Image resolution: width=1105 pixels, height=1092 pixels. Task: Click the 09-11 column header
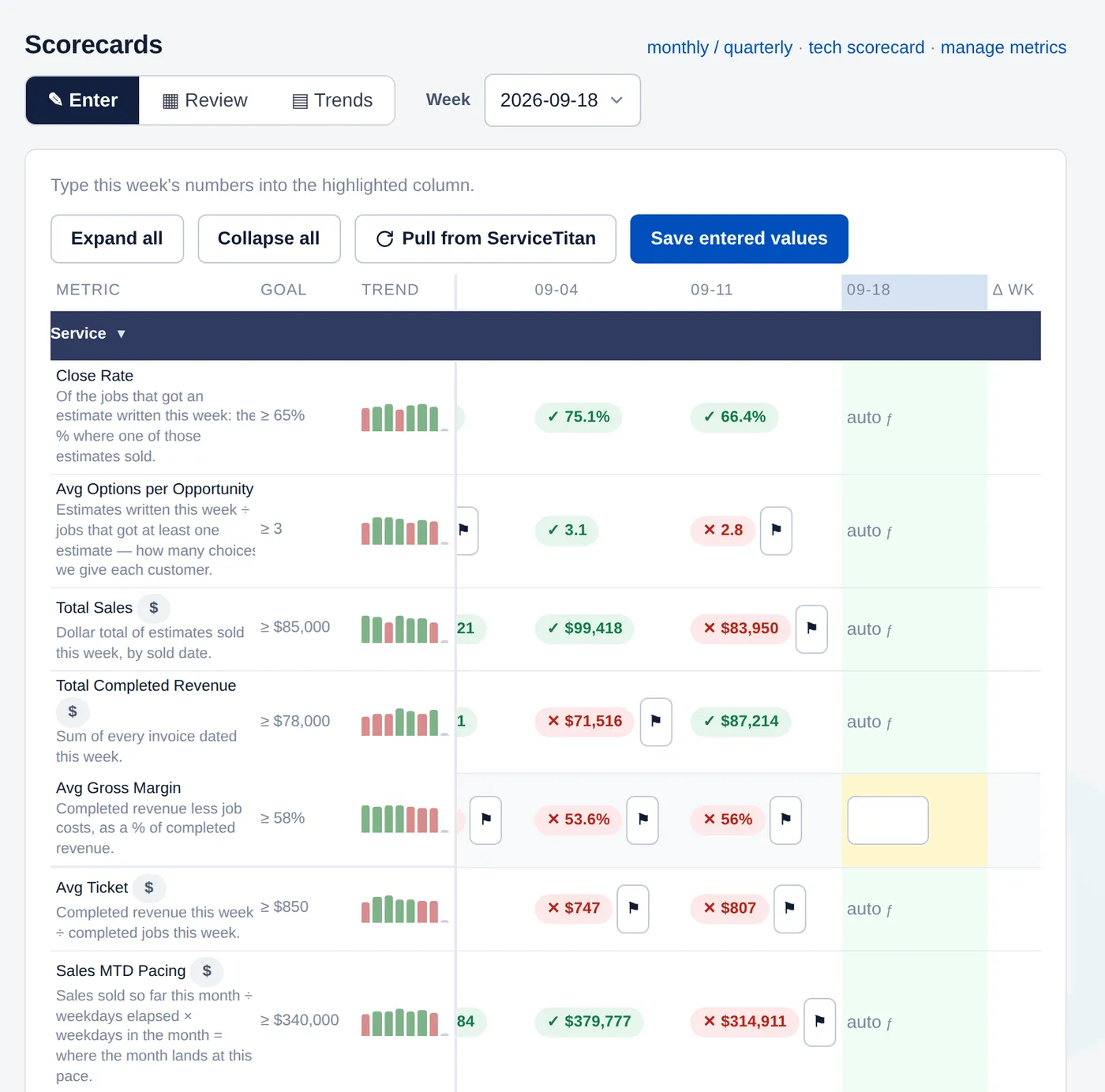[x=712, y=290]
